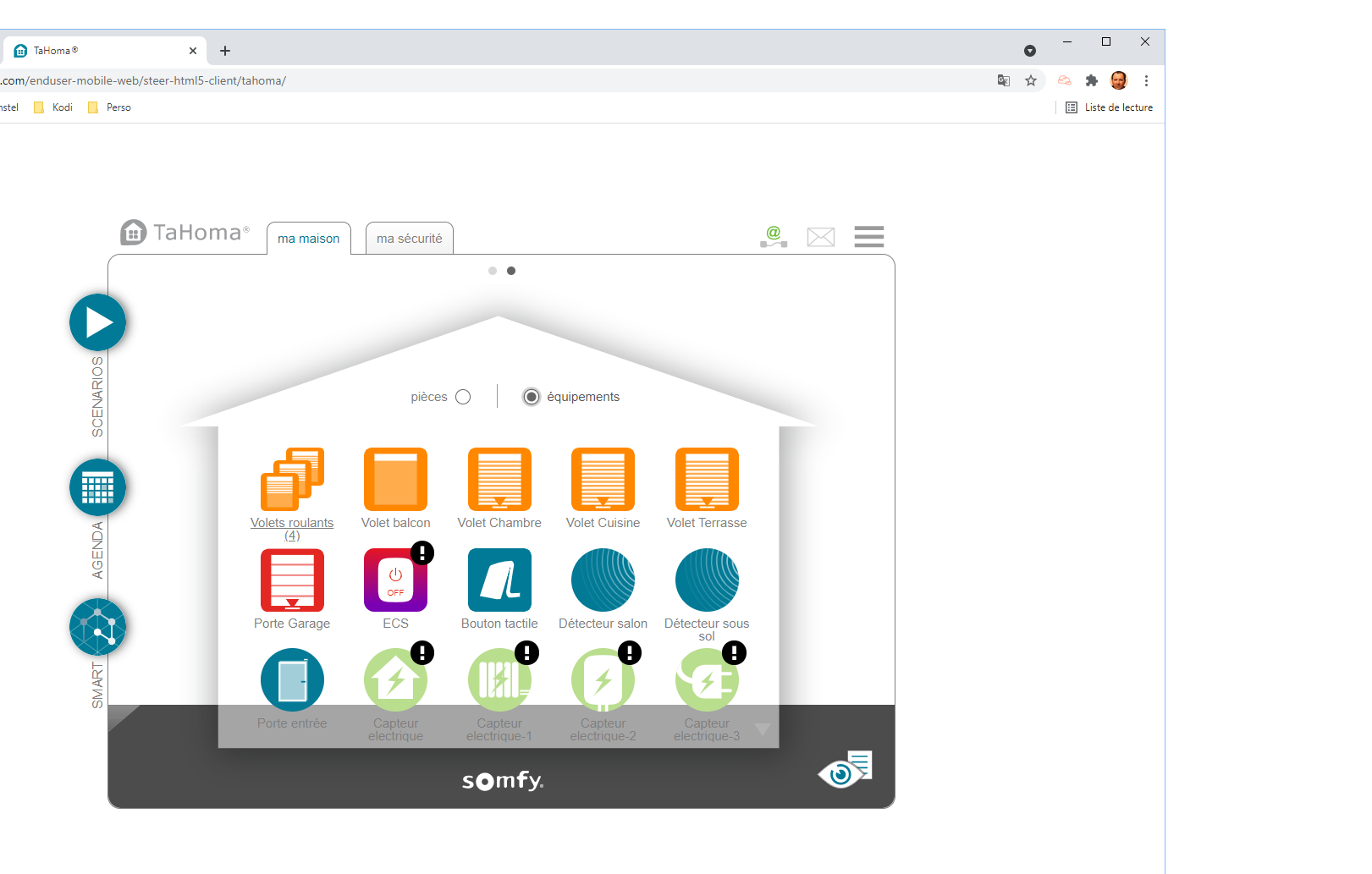Open the Scenarios play button
Screen dimensions: 1372x874
pos(97,322)
